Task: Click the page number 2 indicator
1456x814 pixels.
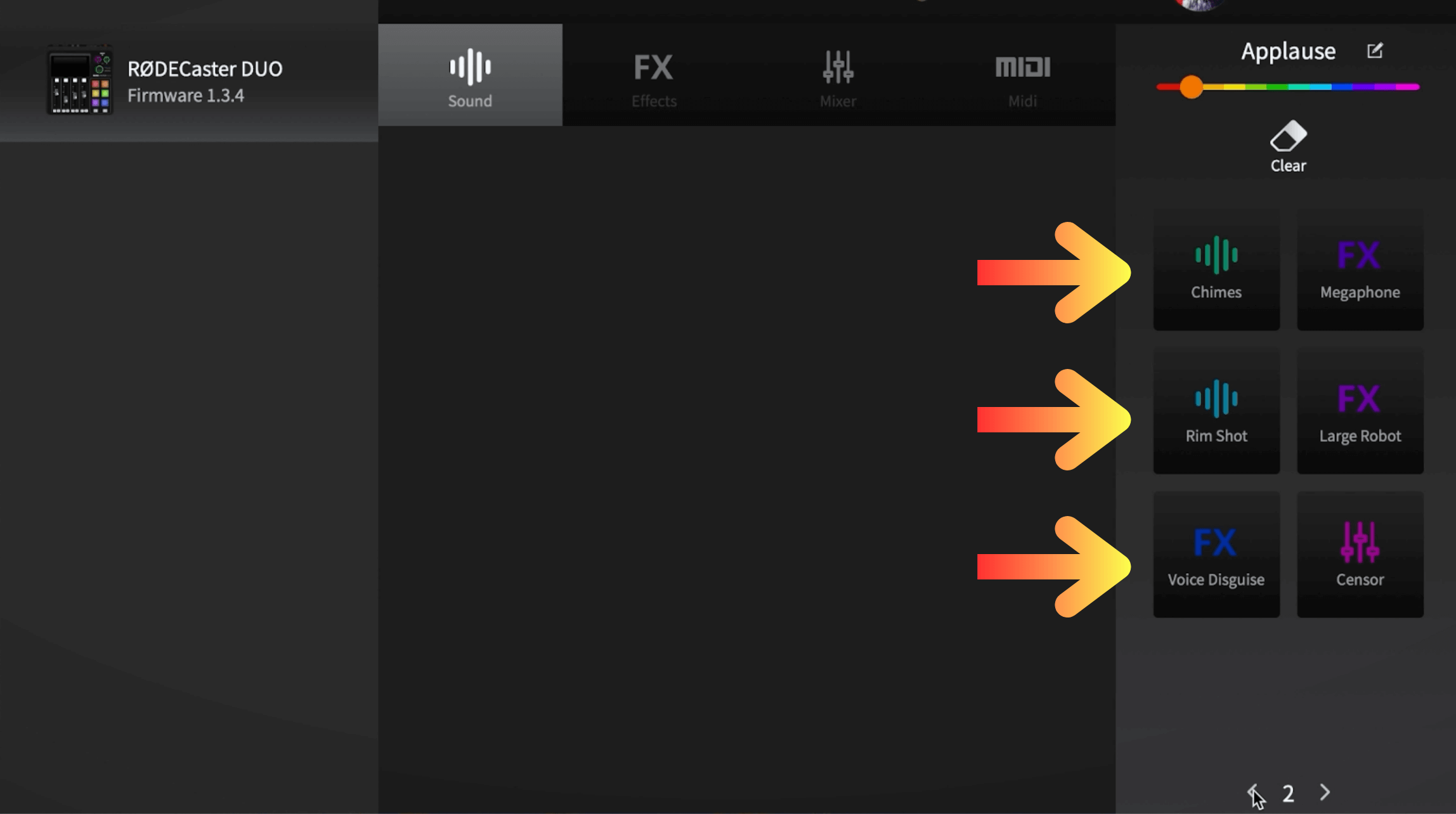Action: (x=1288, y=793)
